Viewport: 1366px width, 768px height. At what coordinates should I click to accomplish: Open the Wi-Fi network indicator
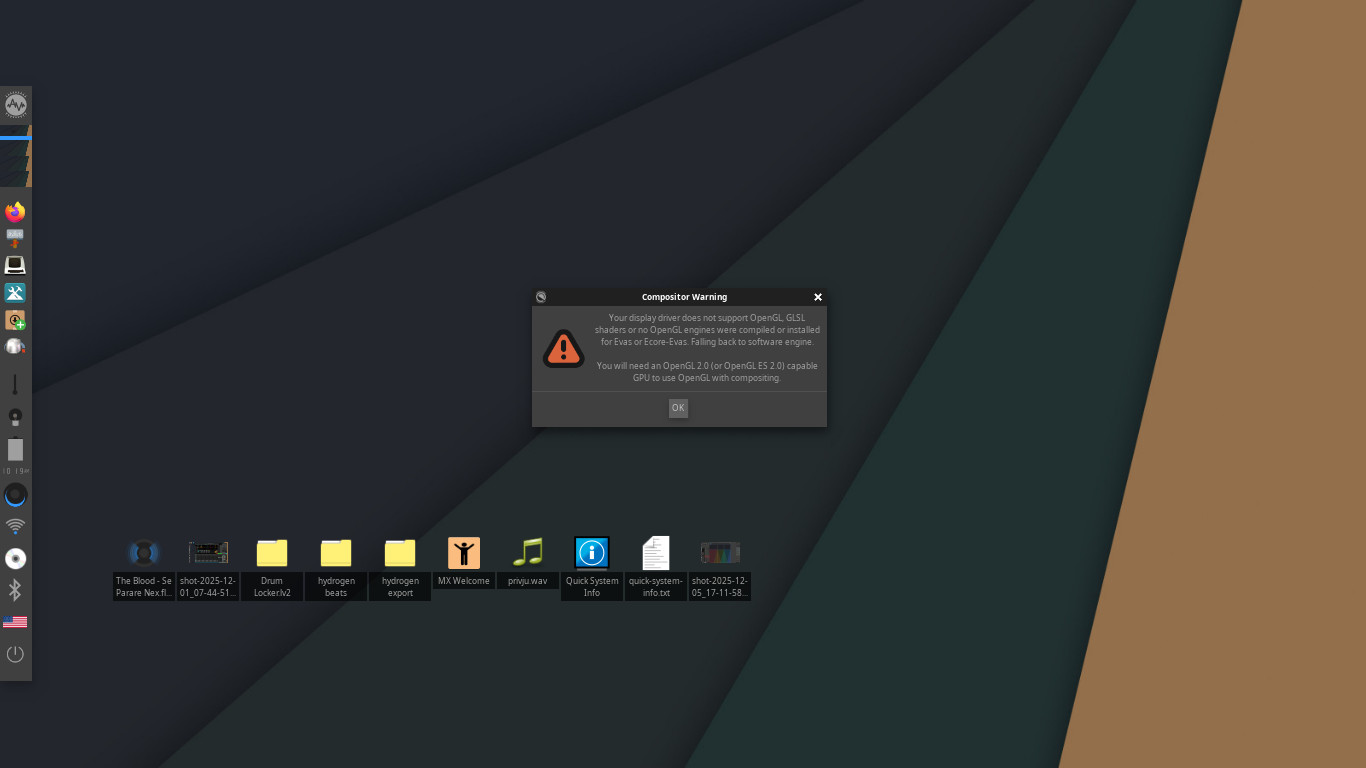[x=15, y=526]
